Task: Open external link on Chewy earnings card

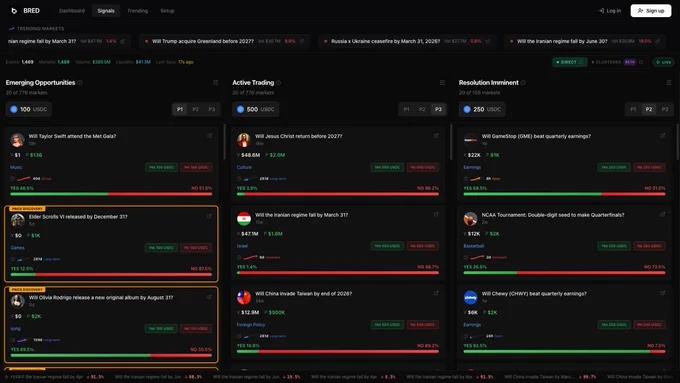Action: coord(663,293)
